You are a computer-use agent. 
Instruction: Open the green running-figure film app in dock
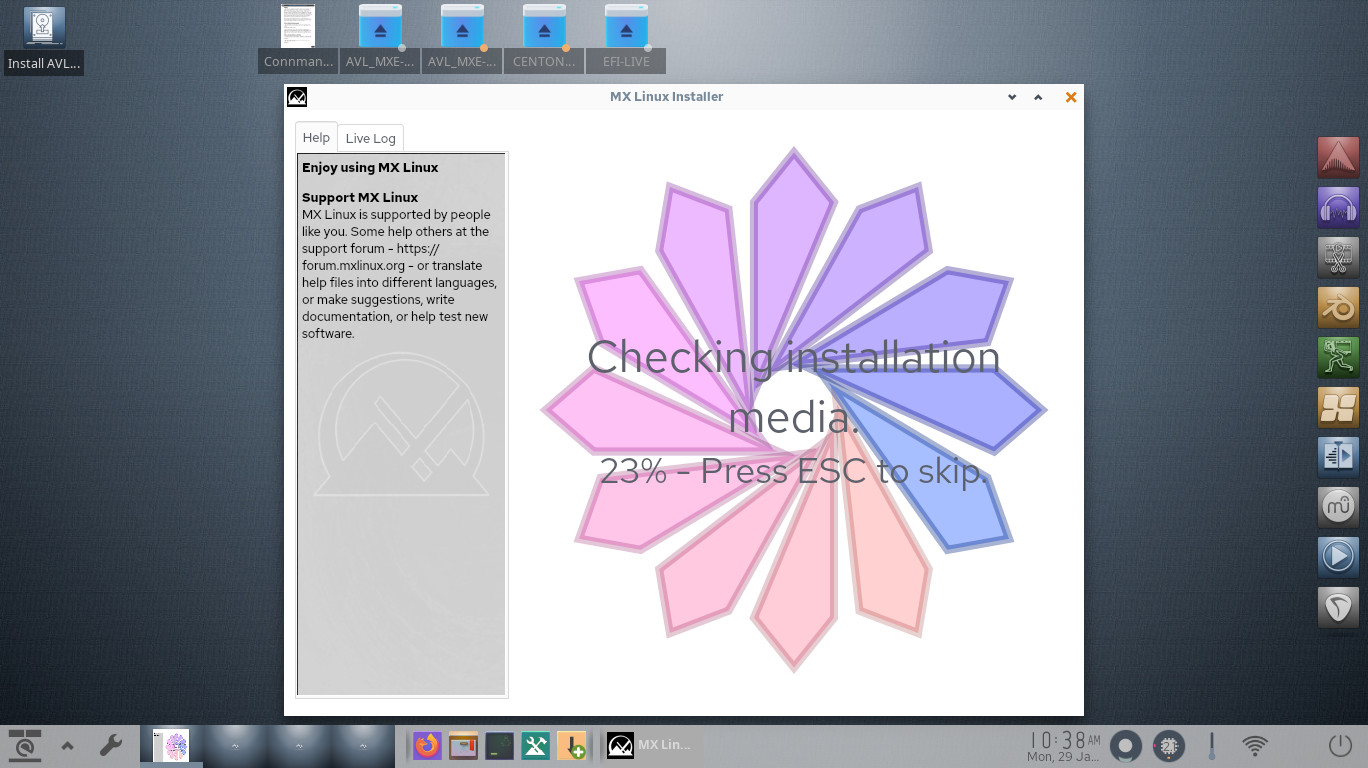[1338, 357]
